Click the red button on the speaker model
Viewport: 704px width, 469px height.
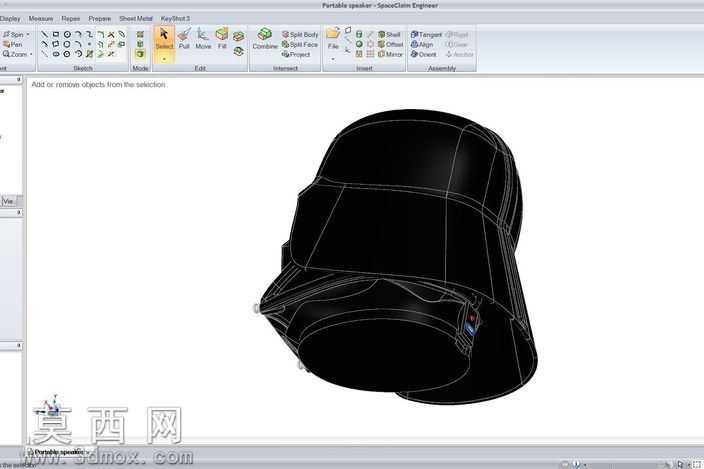[472, 319]
